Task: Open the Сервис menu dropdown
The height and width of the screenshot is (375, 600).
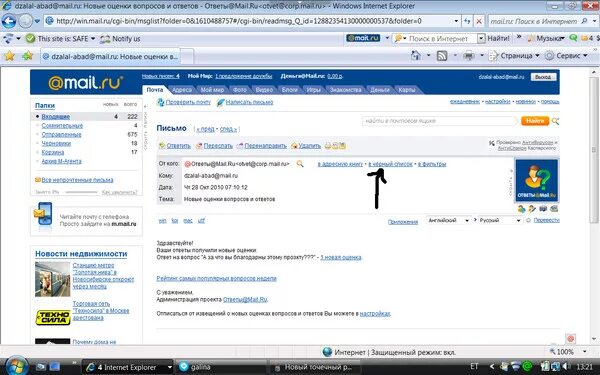Action: (x=566, y=56)
